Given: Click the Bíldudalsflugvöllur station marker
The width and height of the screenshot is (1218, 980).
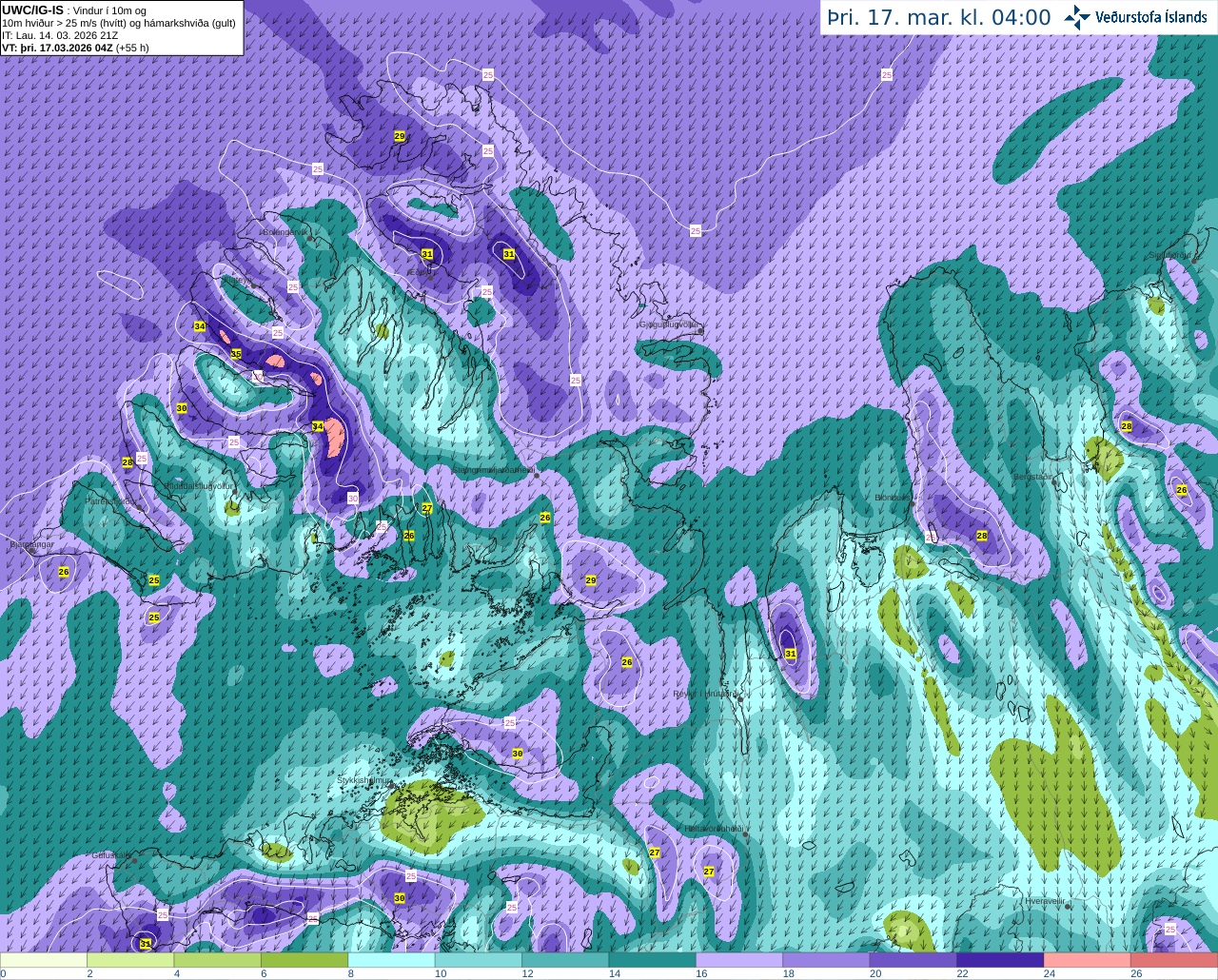Looking at the screenshot, I should pyautogui.click(x=234, y=491).
